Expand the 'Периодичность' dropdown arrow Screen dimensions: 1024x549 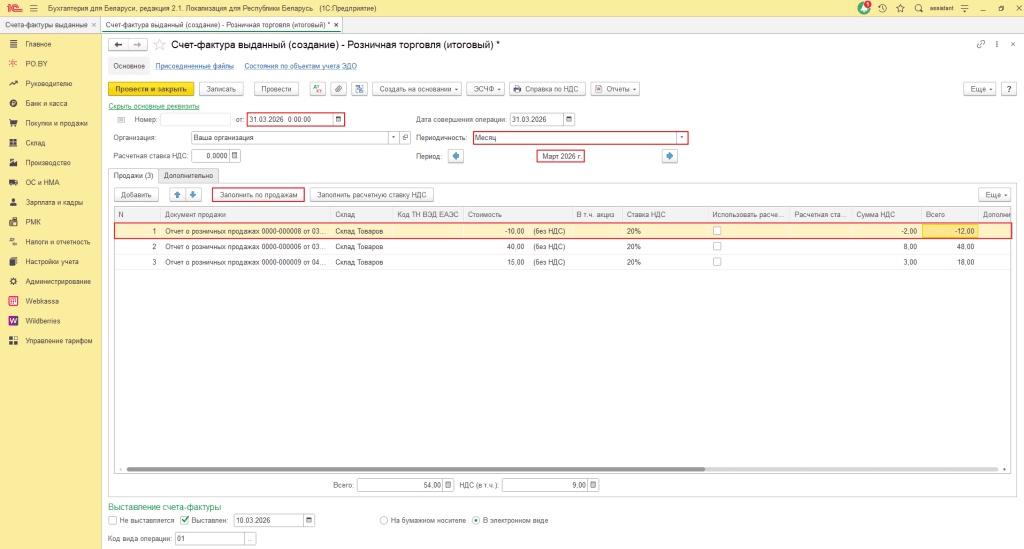[682, 138]
